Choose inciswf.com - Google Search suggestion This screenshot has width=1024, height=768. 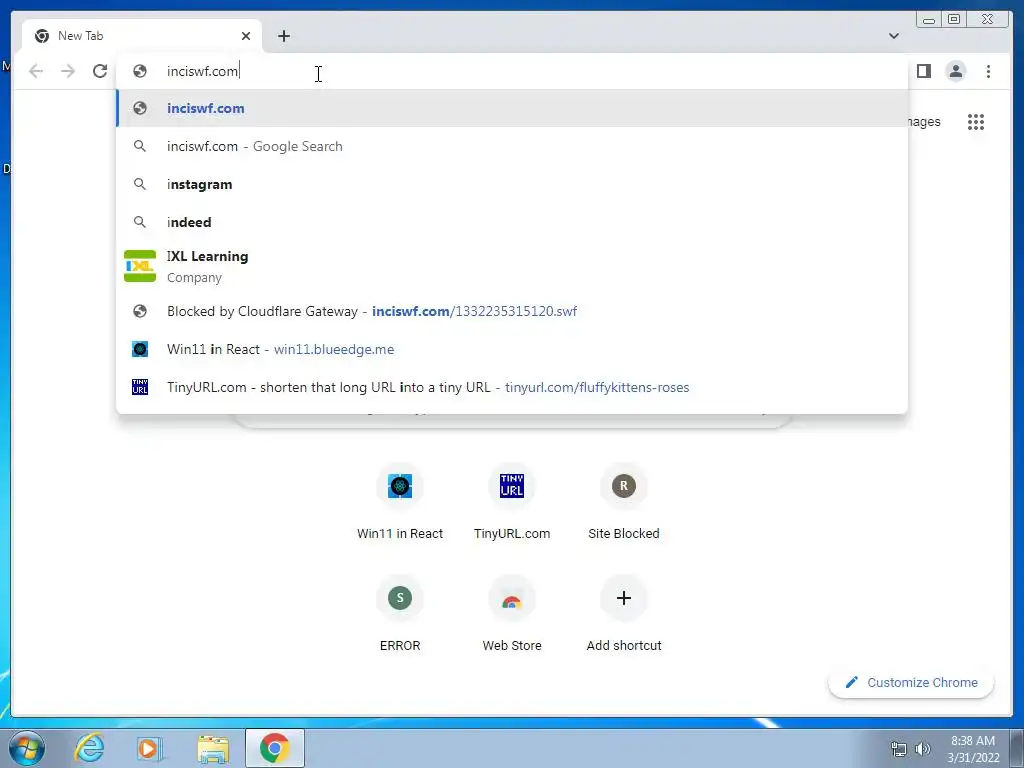pyautogui.click(x=512, y=146)
